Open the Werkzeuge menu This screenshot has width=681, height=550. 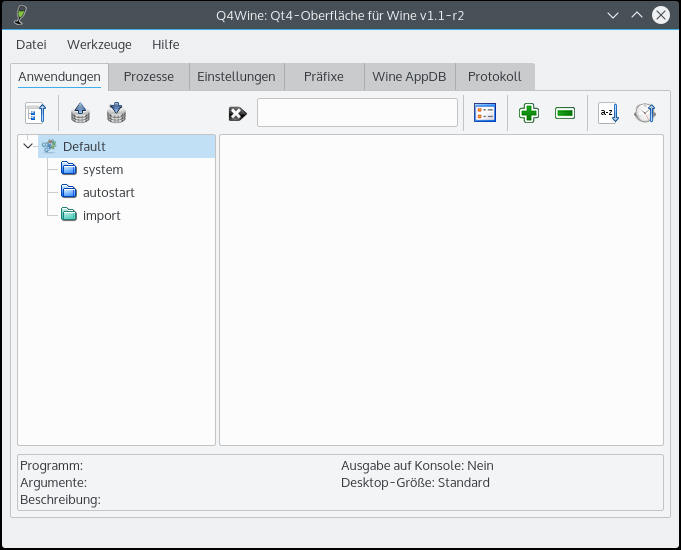pos(99,45)
